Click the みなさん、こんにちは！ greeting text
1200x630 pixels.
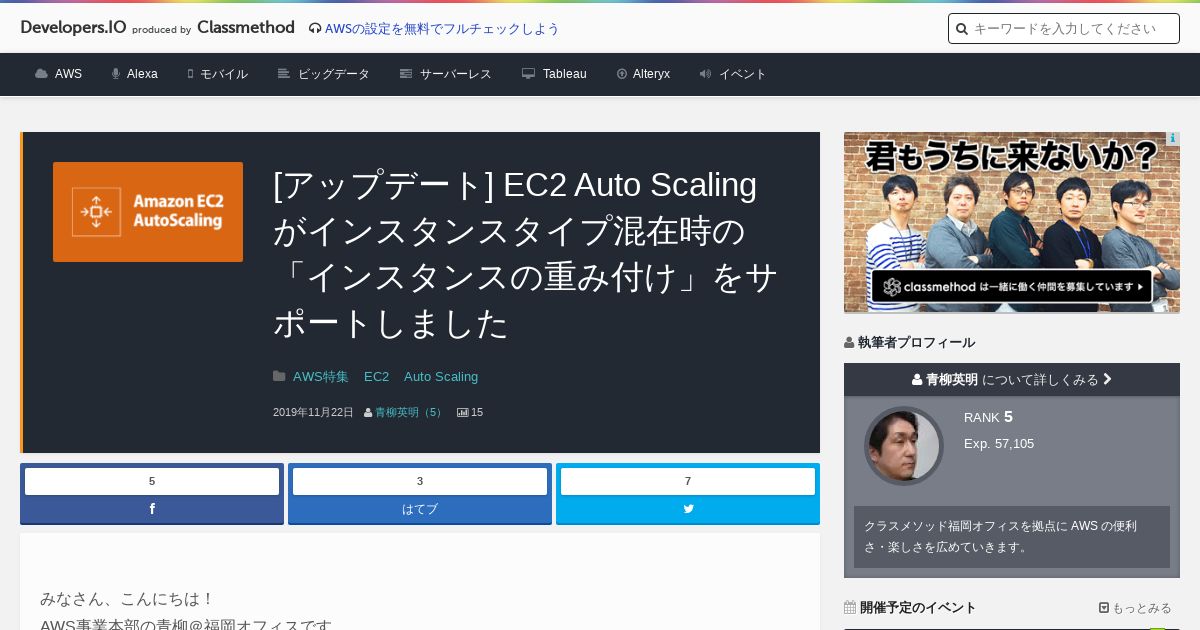[x=128, y=598]
